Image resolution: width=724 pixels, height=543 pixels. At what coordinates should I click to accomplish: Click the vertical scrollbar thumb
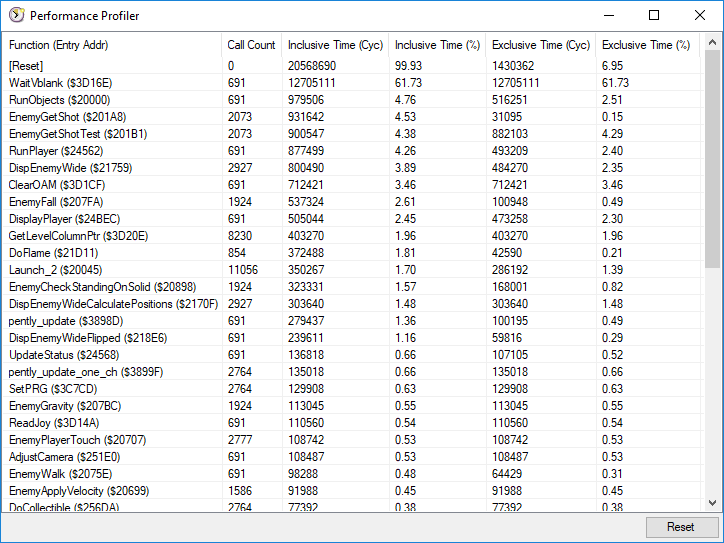pos(712,159)
